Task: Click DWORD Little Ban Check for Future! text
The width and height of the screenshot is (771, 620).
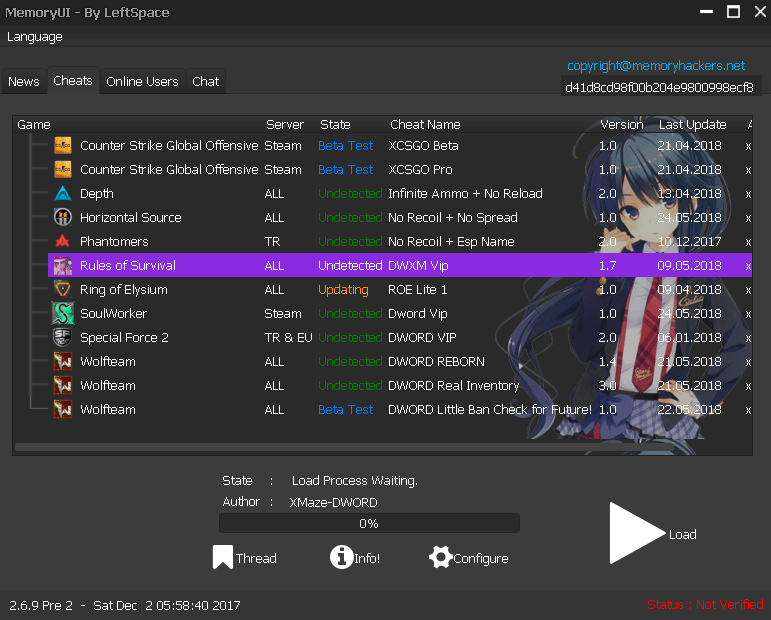Action: click(490, 410)
